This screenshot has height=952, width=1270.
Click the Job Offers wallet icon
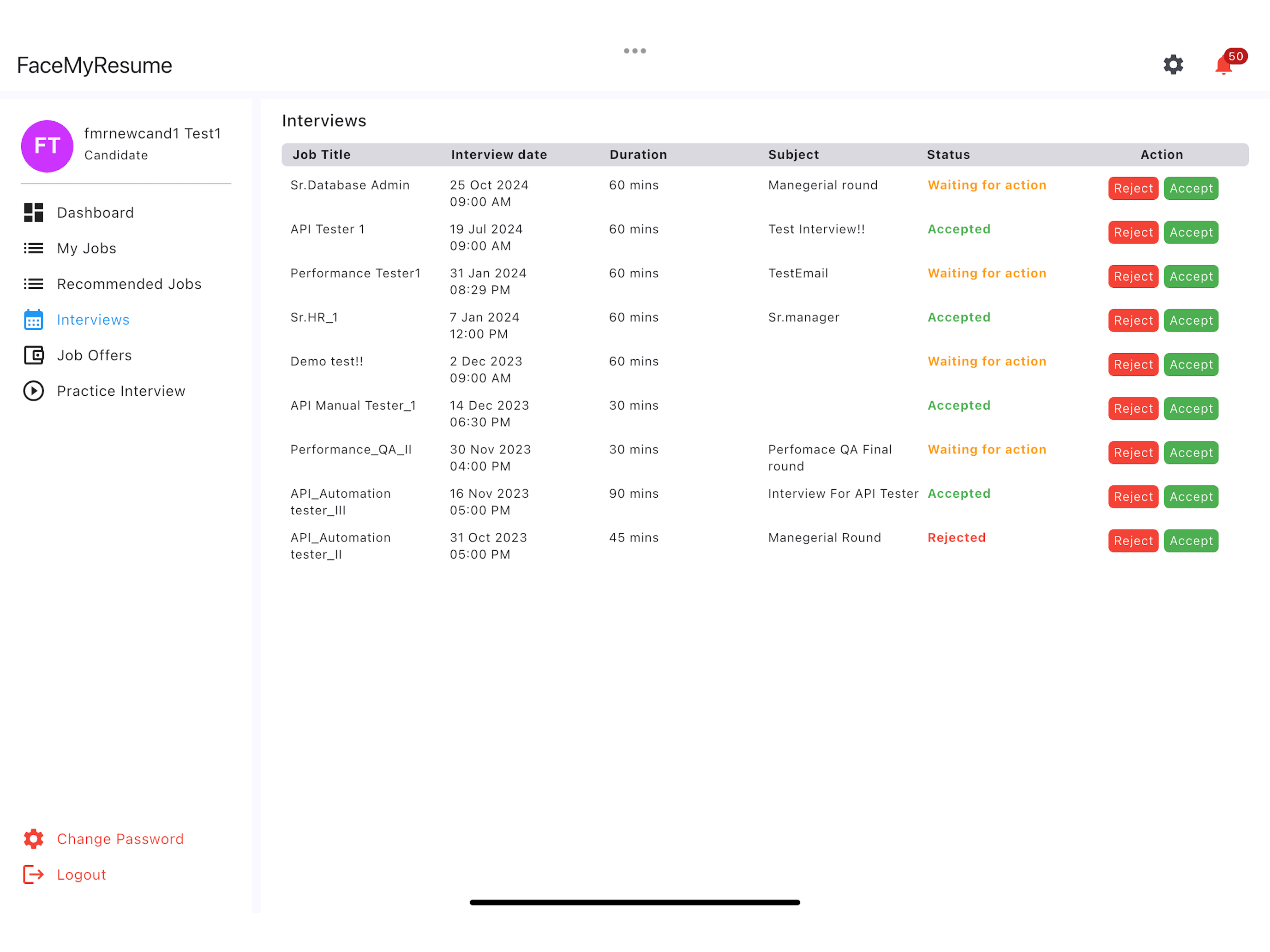pyautogui.click(x=33, y=355)
